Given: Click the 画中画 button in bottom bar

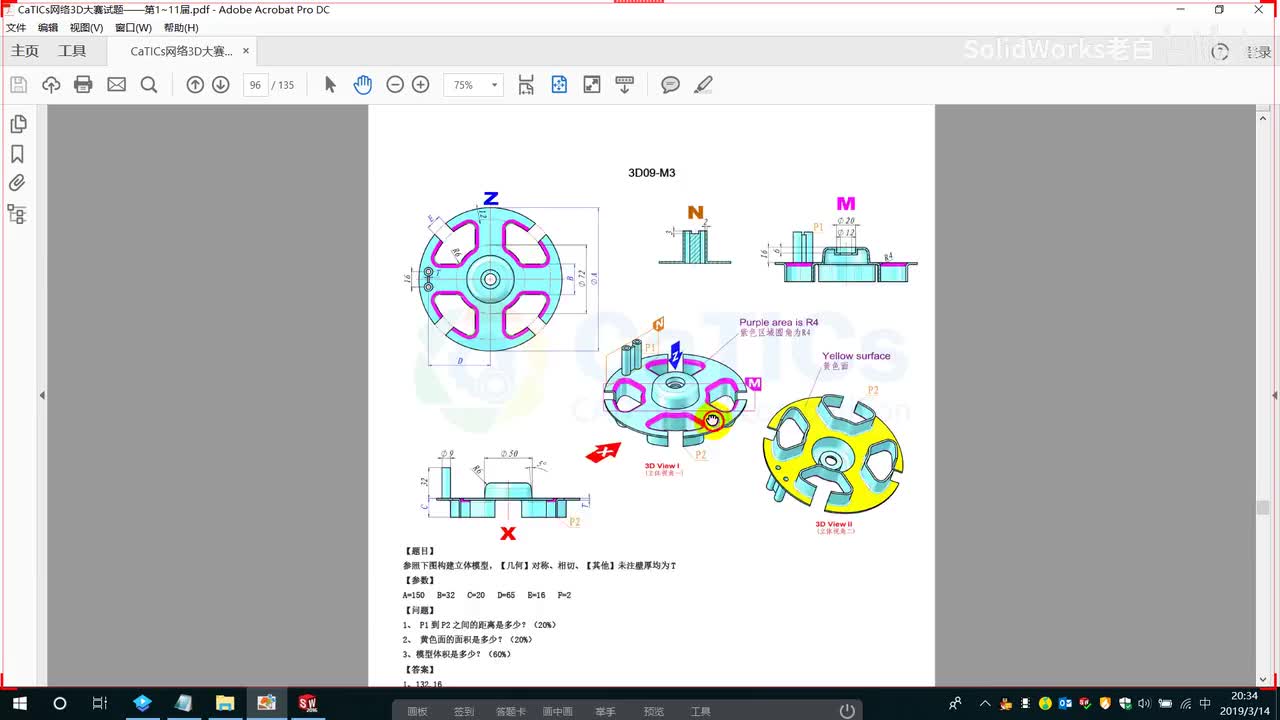Looking at the screenshot, I should pyautogui.click(x=557, y=712).
